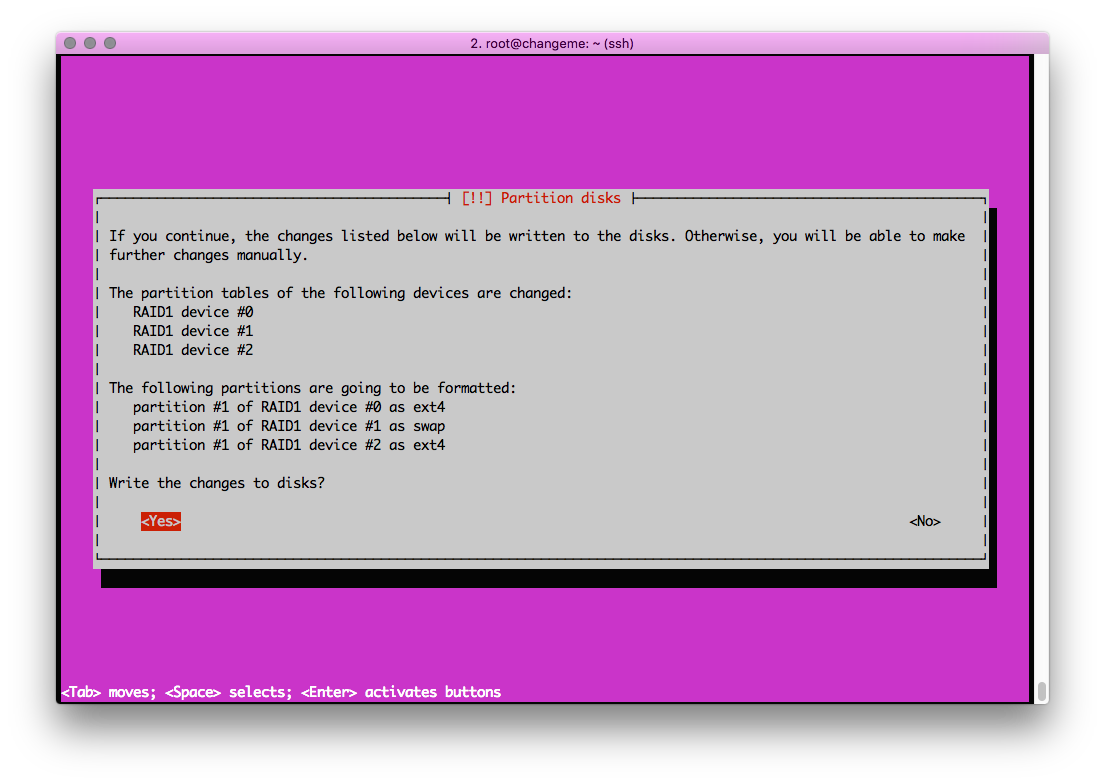Viewport: 1105px width, 784px height.
Task: Click the Tab moves hint bar text
Action: click(x=281, y=692)
